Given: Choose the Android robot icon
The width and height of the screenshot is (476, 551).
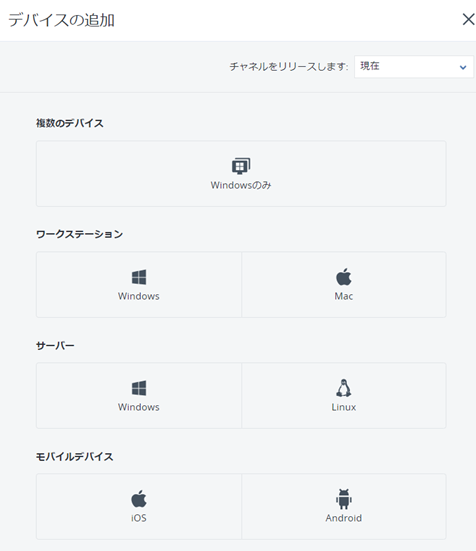Looking at the screenshot, I should pyautogui.click(x=344, y=499).
